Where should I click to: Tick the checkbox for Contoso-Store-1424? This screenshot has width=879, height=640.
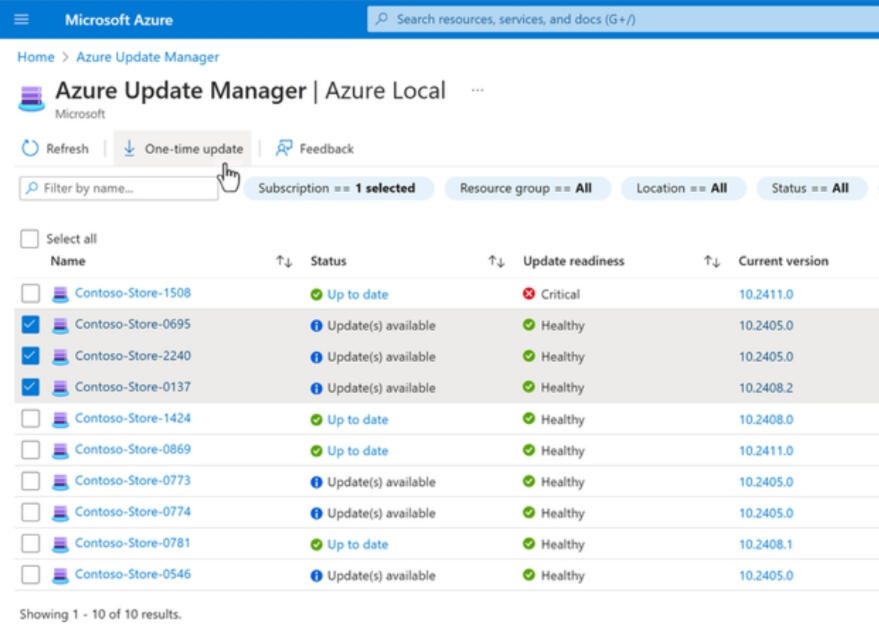31,419
